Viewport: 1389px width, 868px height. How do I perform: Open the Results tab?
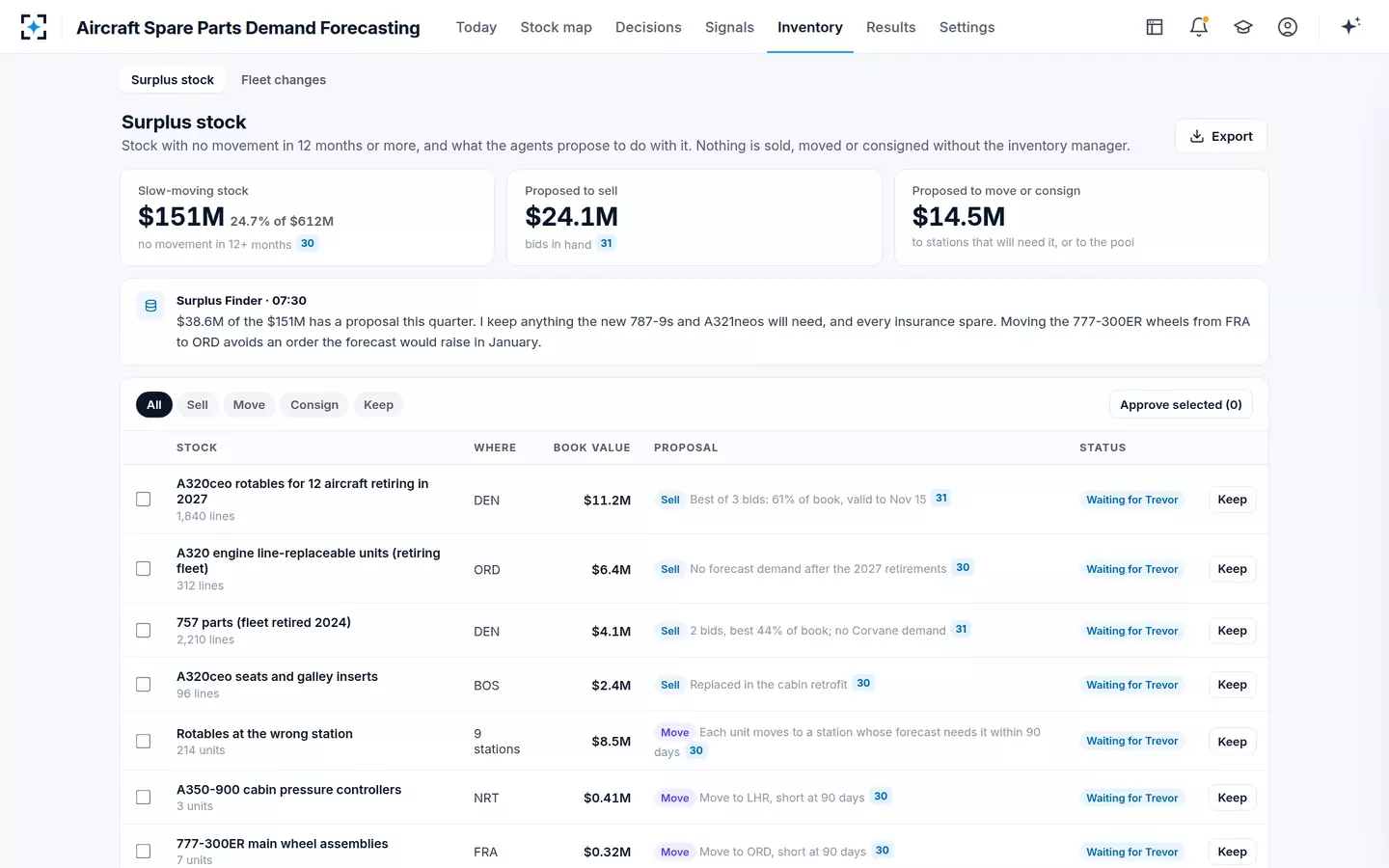click(x=891, y=27)
